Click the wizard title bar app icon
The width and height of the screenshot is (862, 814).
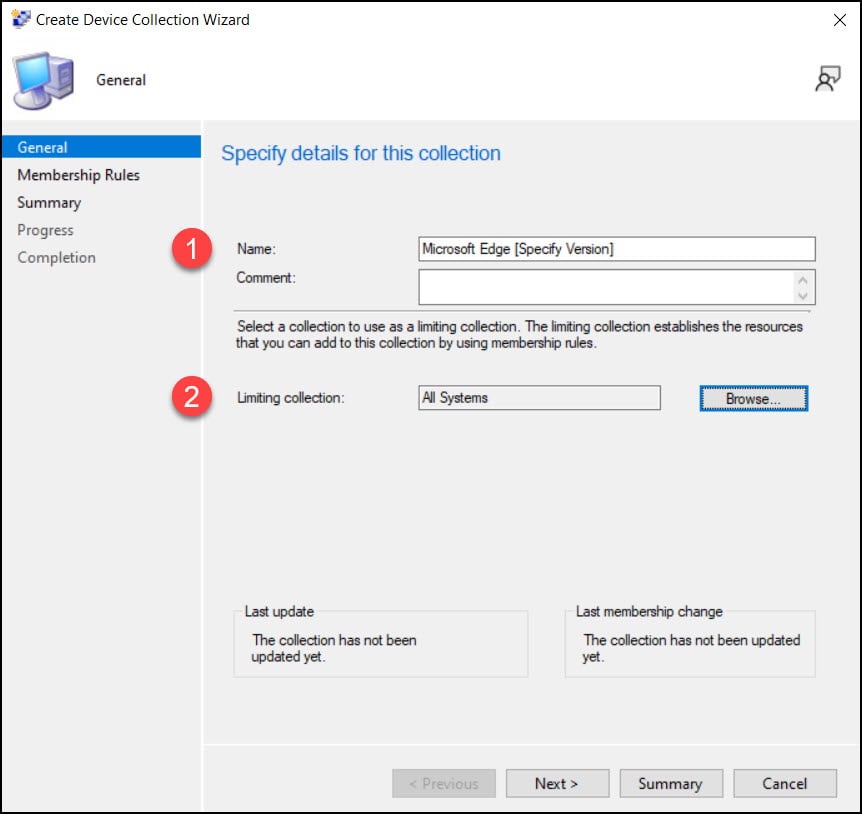20,19
